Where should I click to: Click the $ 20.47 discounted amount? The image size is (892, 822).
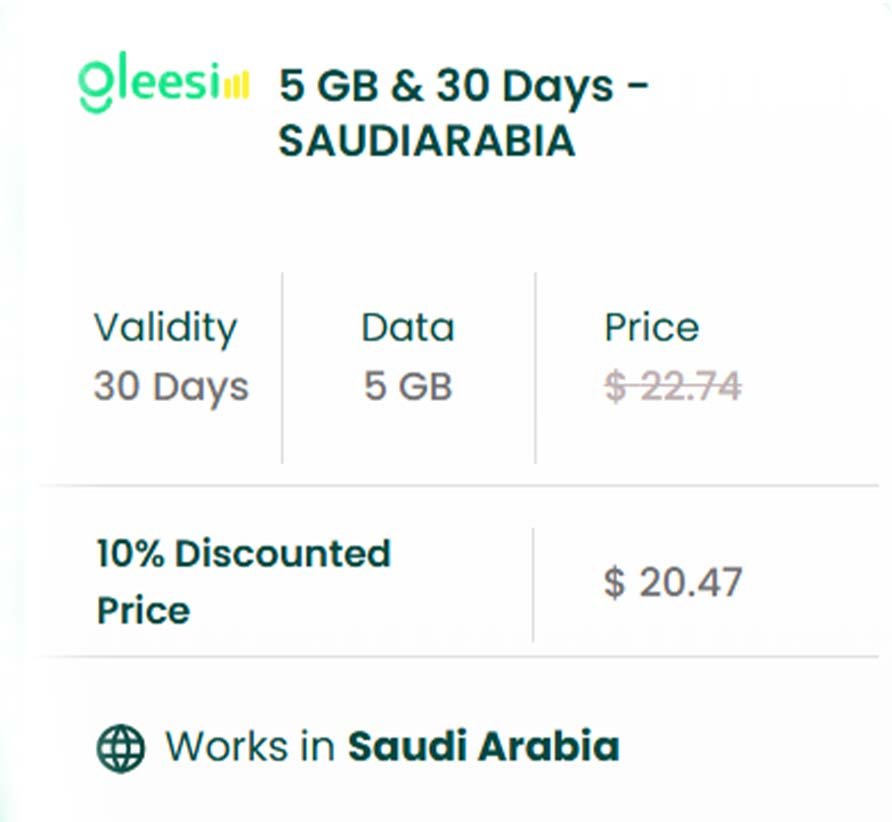coord(673,582)
